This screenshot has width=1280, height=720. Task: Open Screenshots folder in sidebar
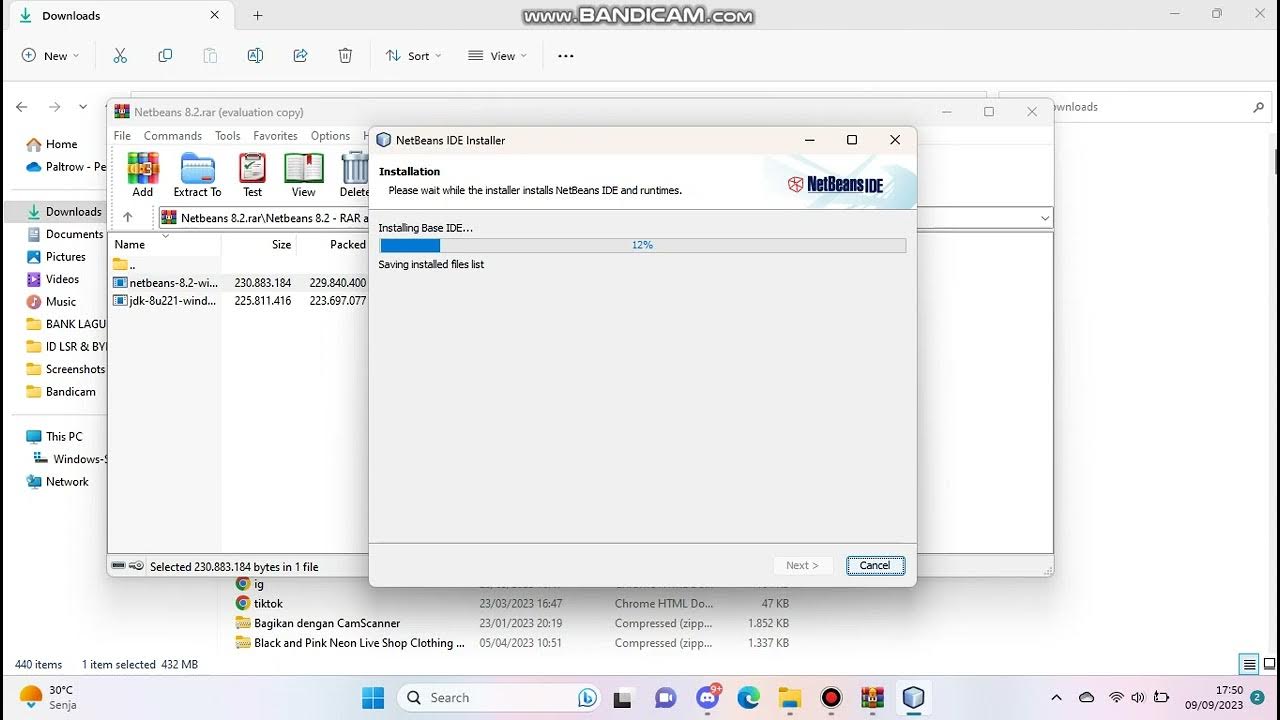65,369
